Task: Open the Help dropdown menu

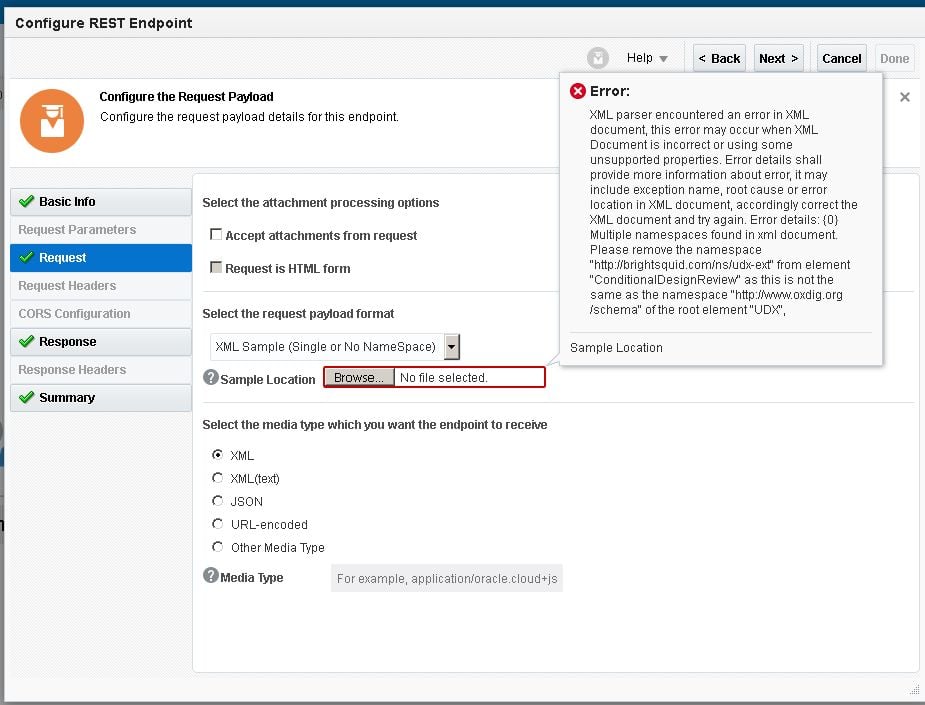Action: point(647,57)
